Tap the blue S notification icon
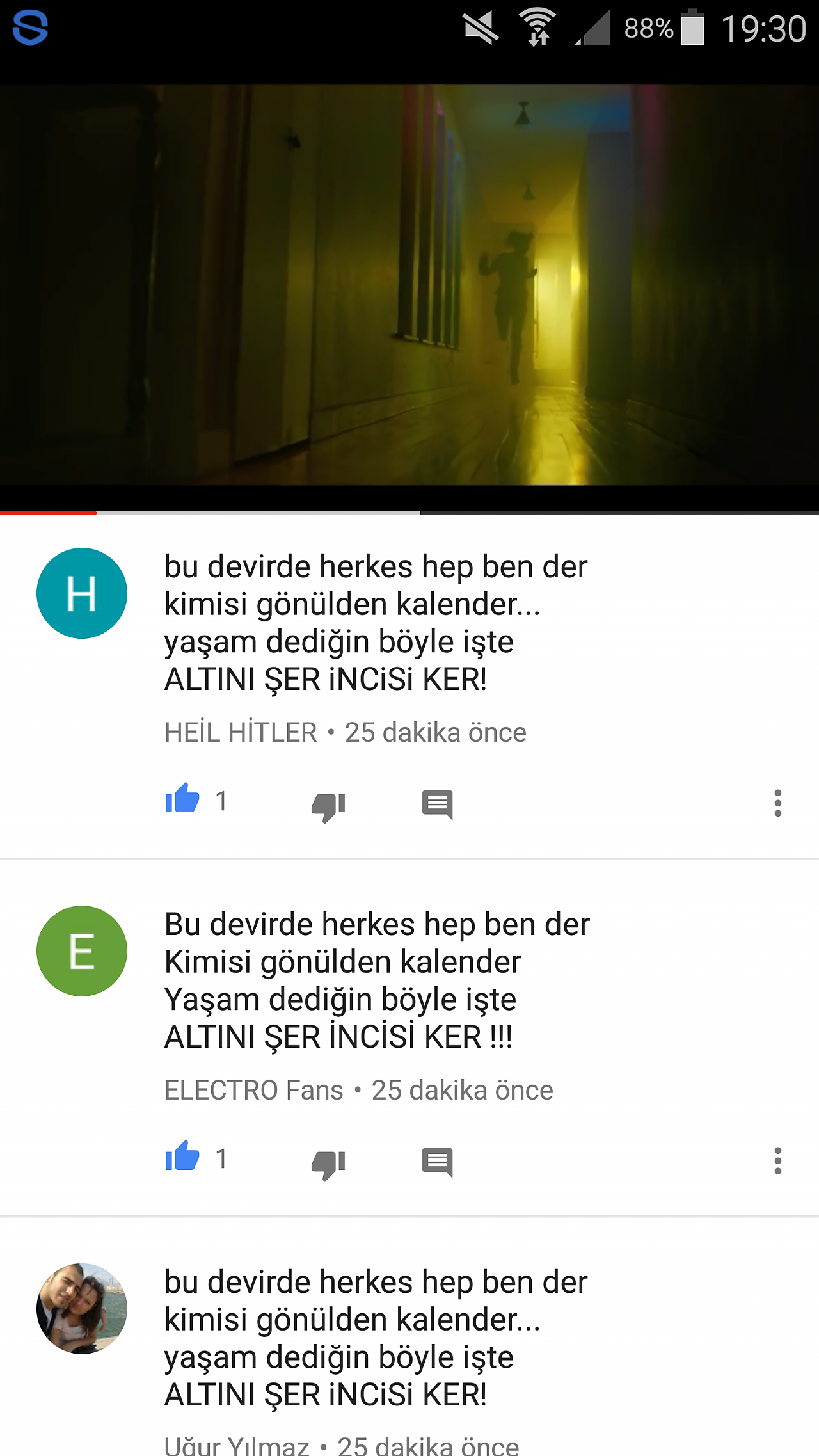 coord(30,28)
